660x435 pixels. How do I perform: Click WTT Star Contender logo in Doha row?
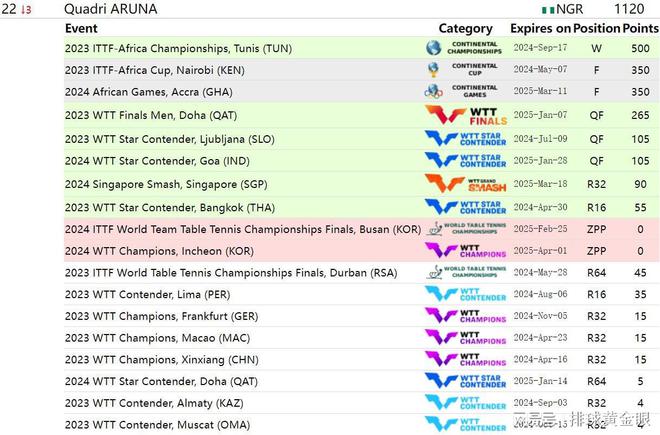[465, 381]
